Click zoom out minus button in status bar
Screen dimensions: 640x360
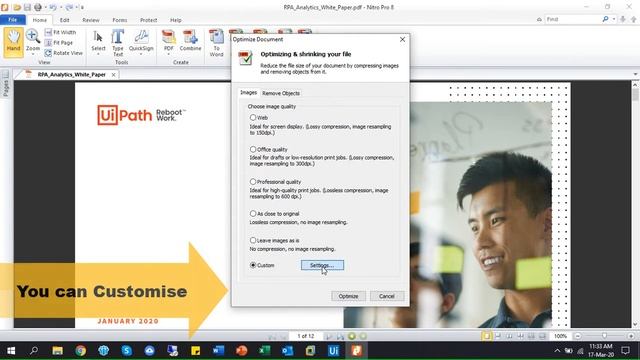[x=578, y=336]
